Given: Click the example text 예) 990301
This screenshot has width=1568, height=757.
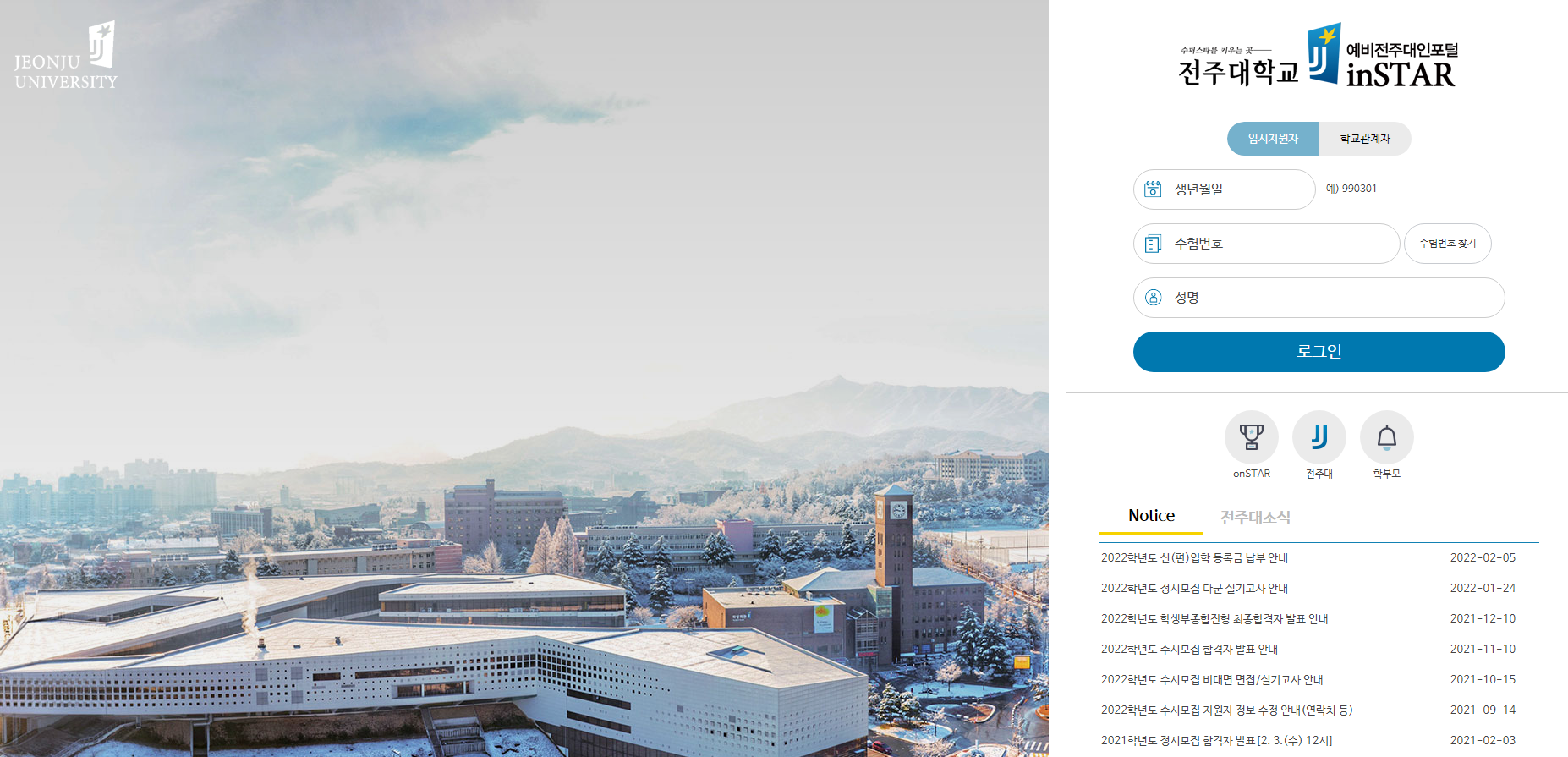Looking at the screenshot, I should (x=1351, y=189).
